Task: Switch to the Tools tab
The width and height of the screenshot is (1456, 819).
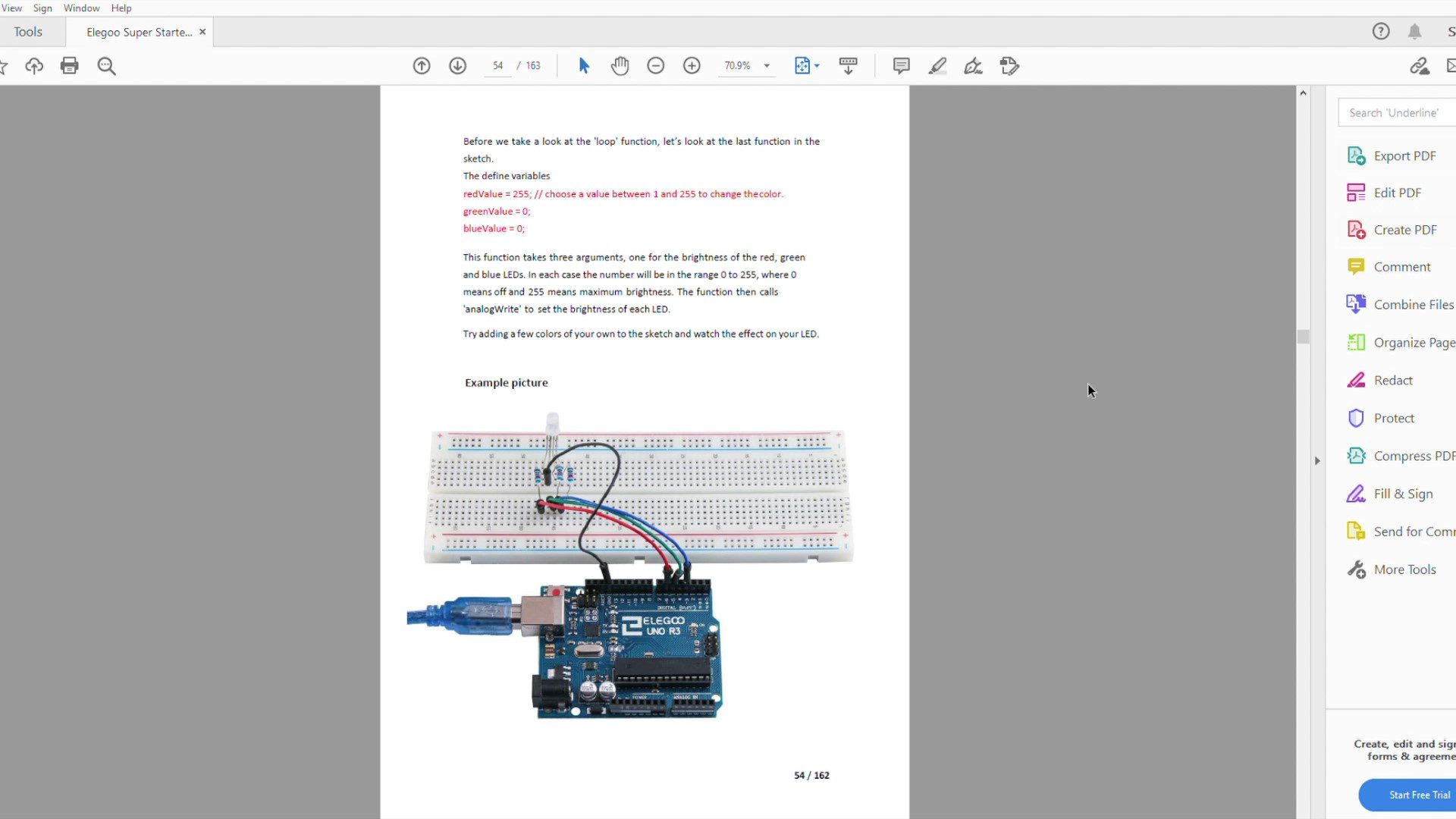Action: point(28,32)
